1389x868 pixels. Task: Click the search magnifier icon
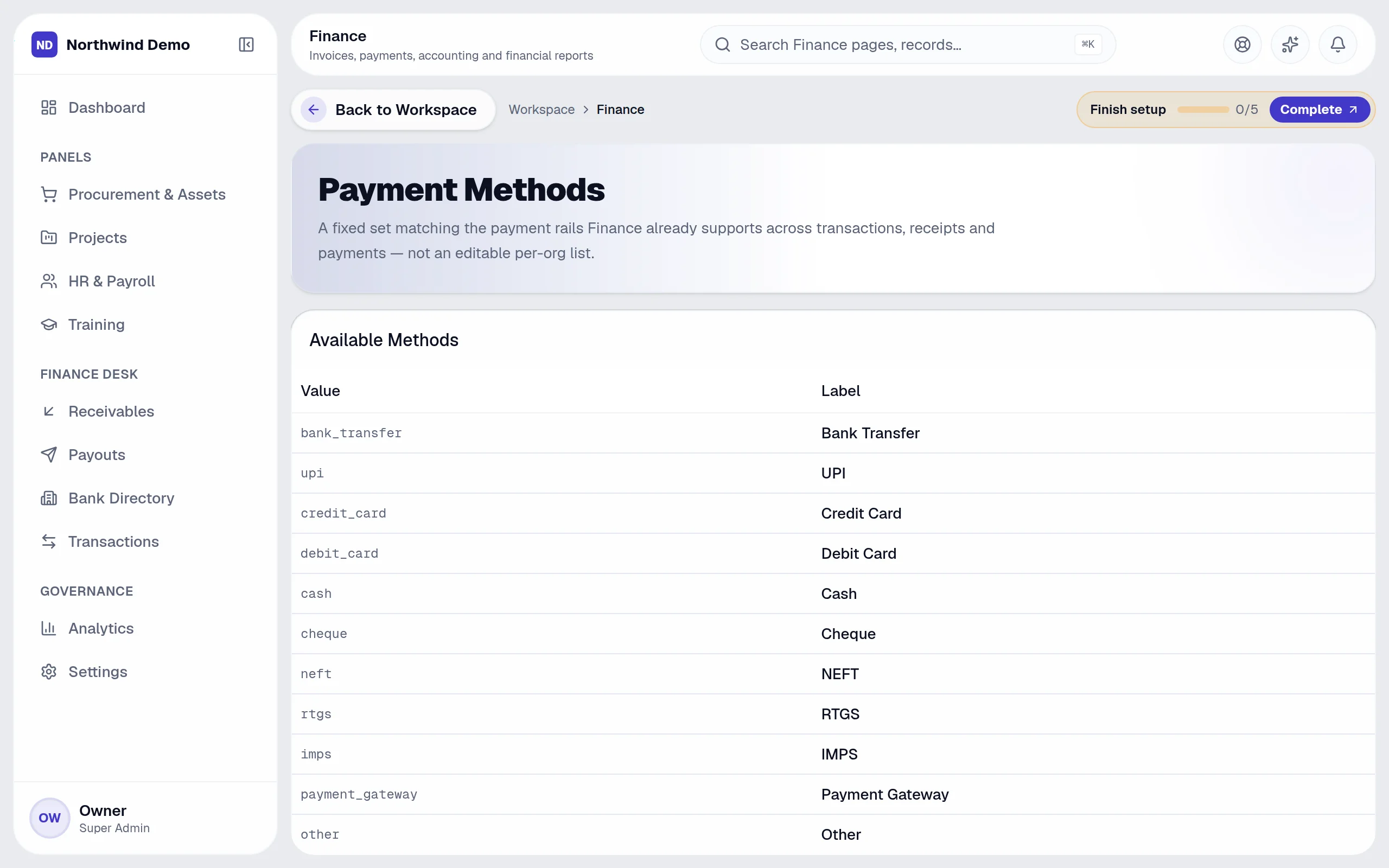coord(723,45)
